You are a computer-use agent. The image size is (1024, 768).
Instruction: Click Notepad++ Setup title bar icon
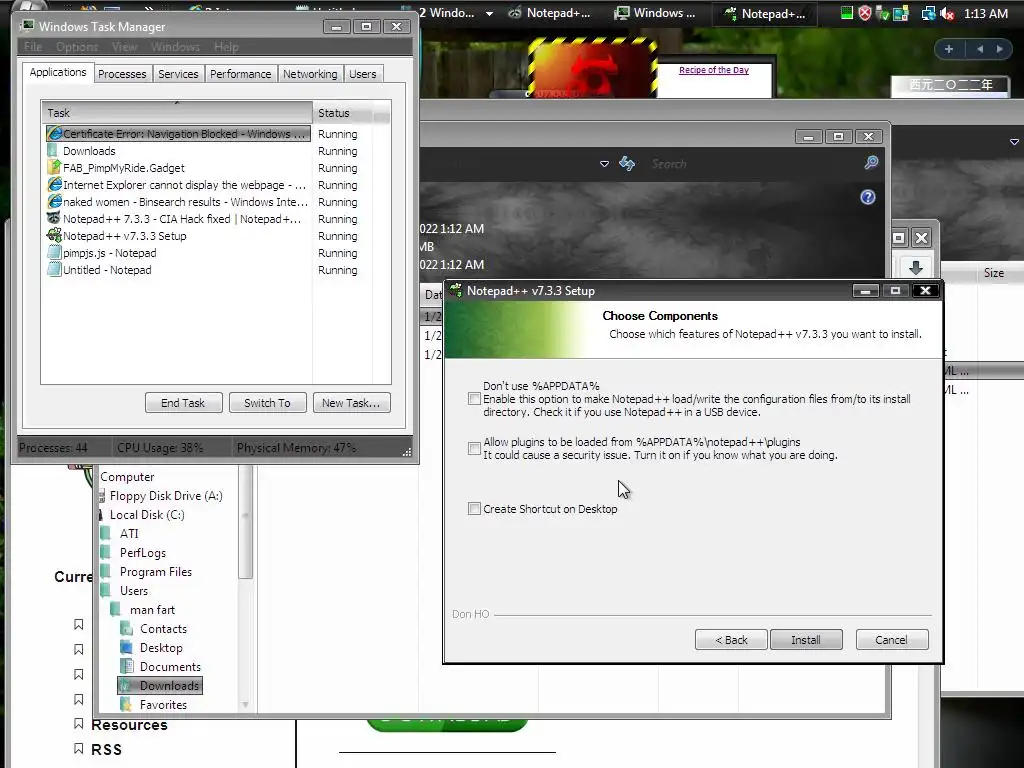[x=456, y=291]
